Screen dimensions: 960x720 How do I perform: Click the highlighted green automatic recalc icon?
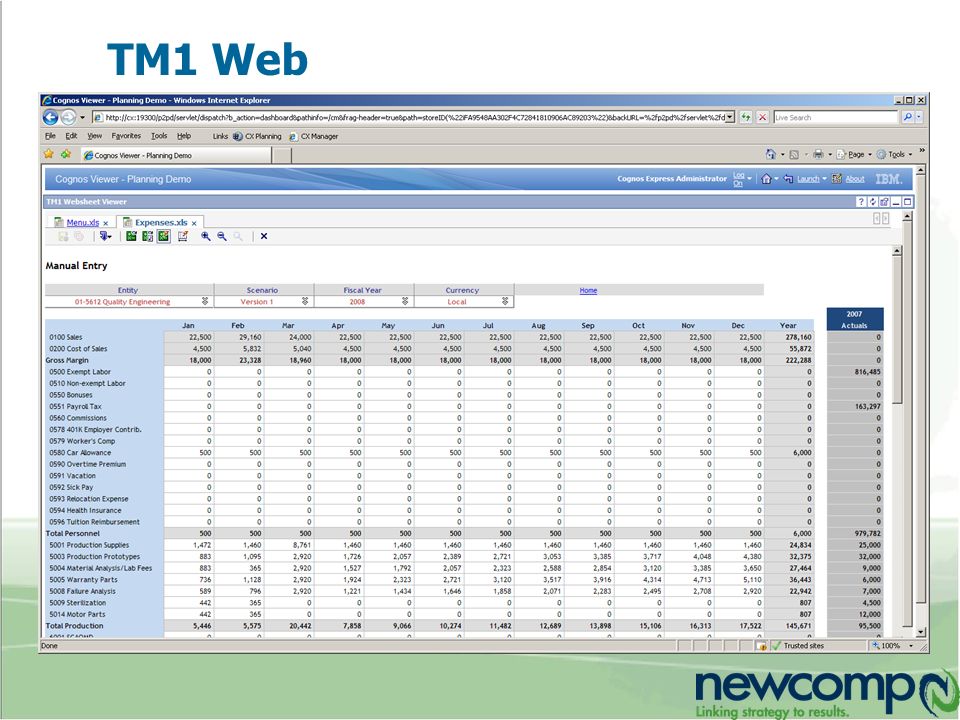163,236
